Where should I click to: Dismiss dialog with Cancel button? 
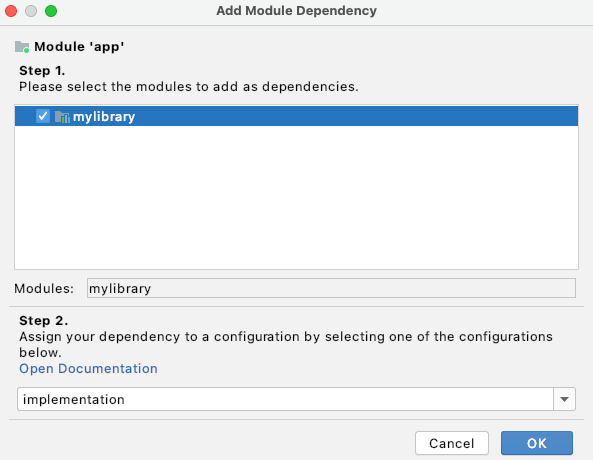pos(452,443)
